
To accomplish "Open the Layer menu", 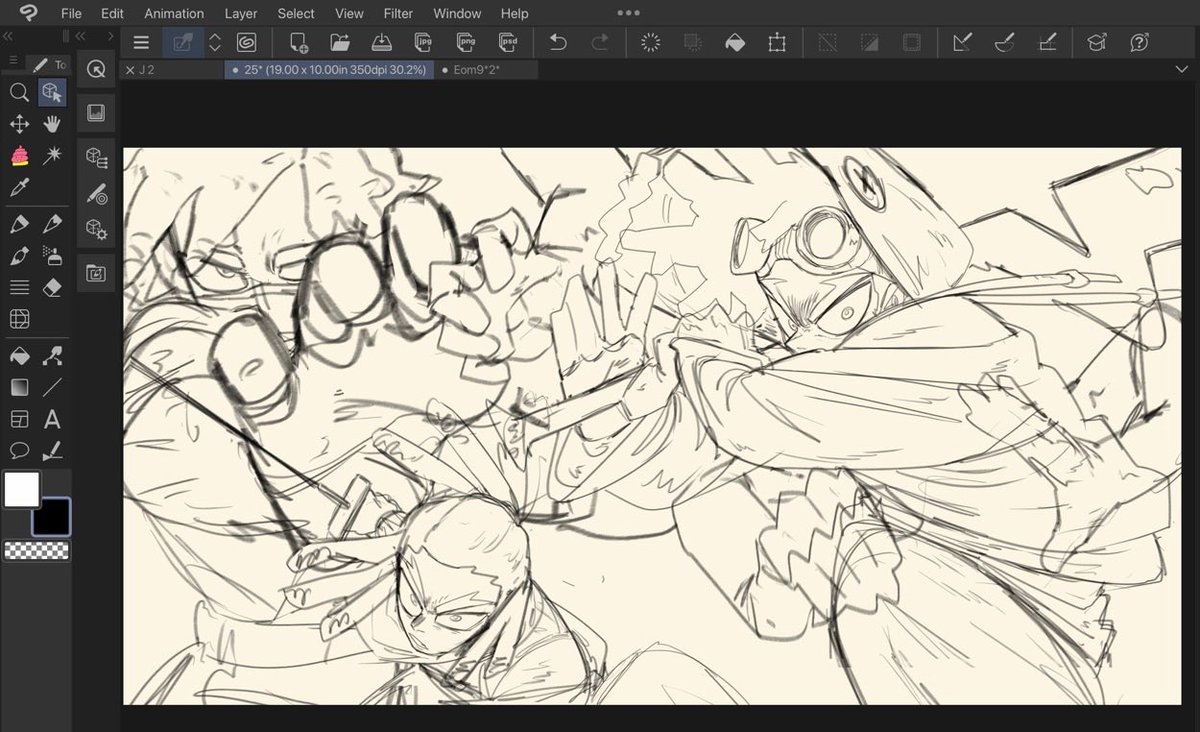I will [241, 13].
